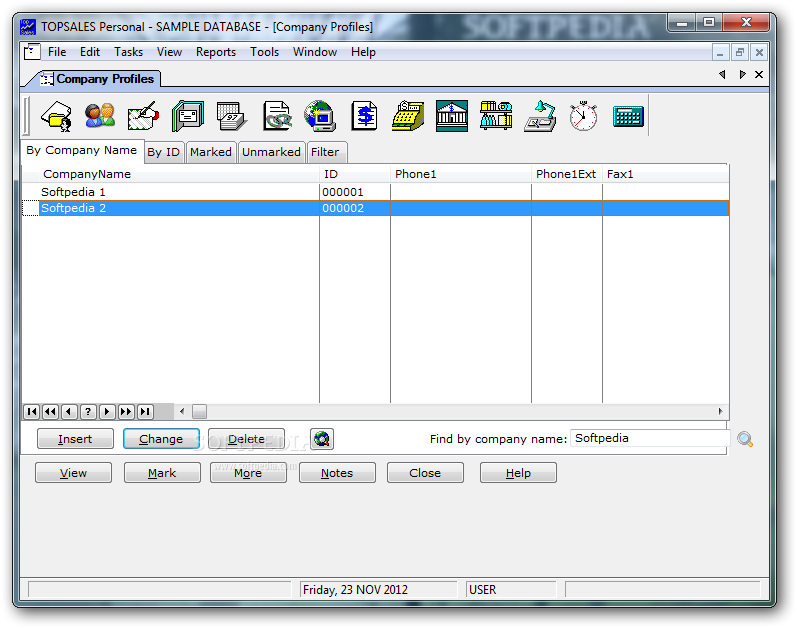The image size is (797, 628).
Task: Open the Help menu
Action: (363, 52)
